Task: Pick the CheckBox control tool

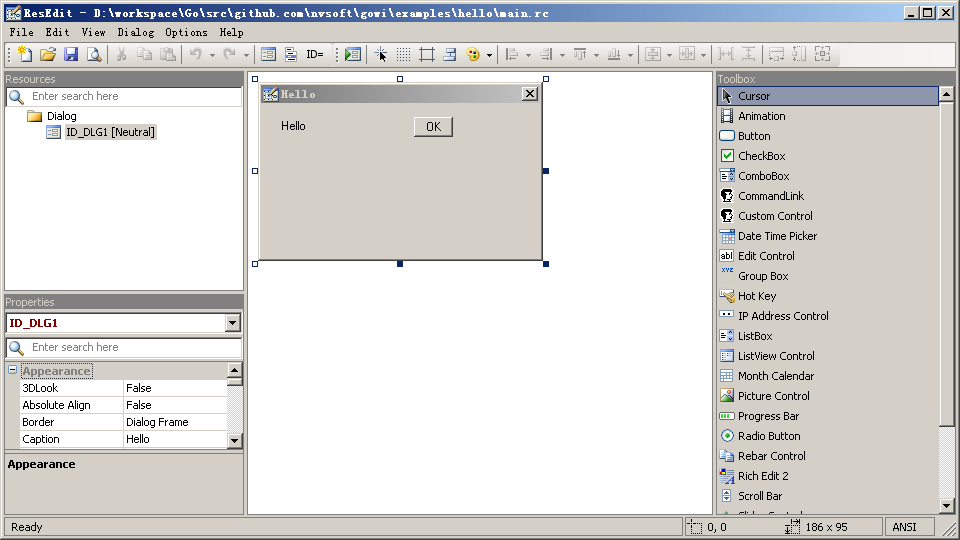Action: coord(828,156)
